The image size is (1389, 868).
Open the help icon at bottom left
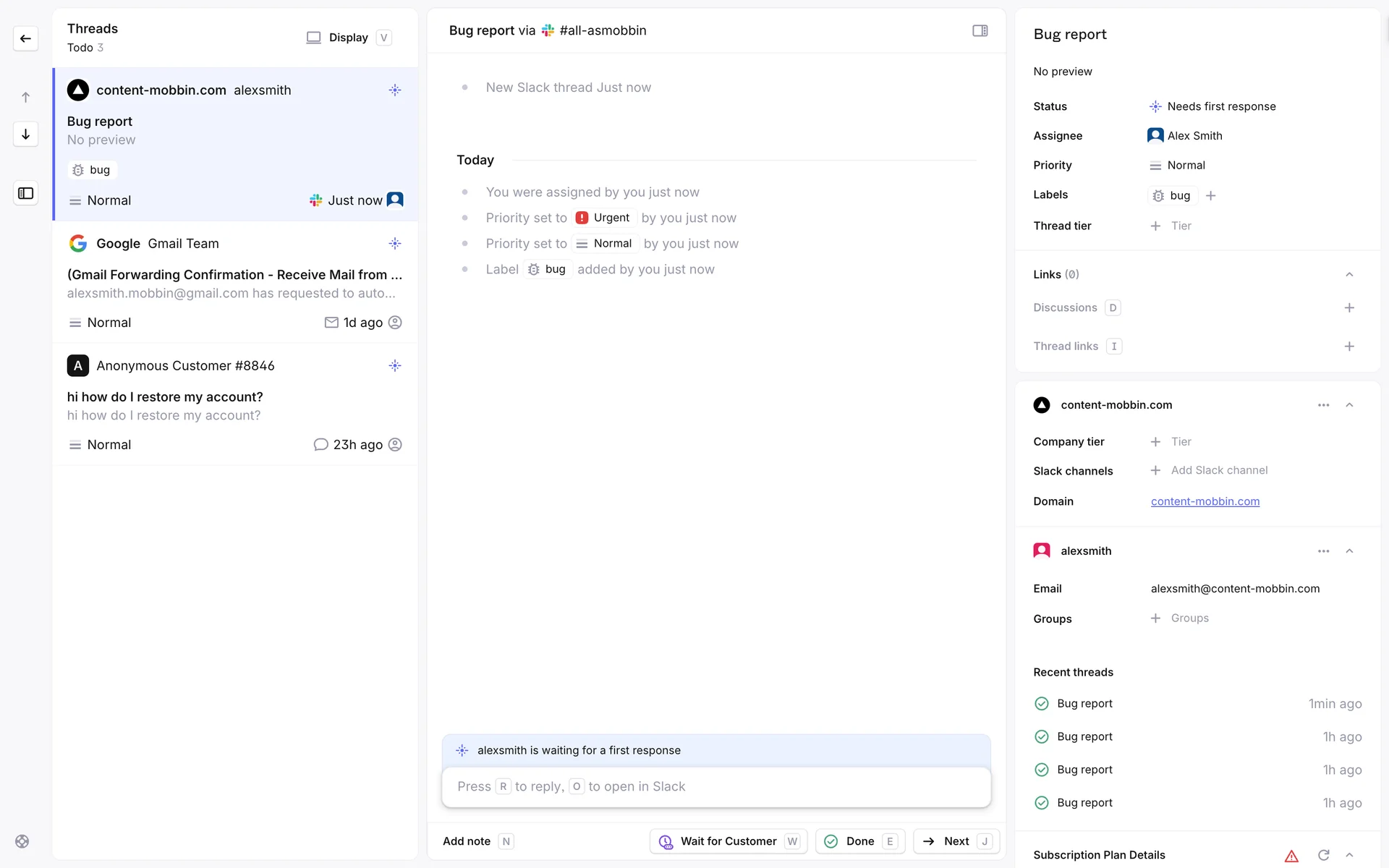tap(22, 841)
